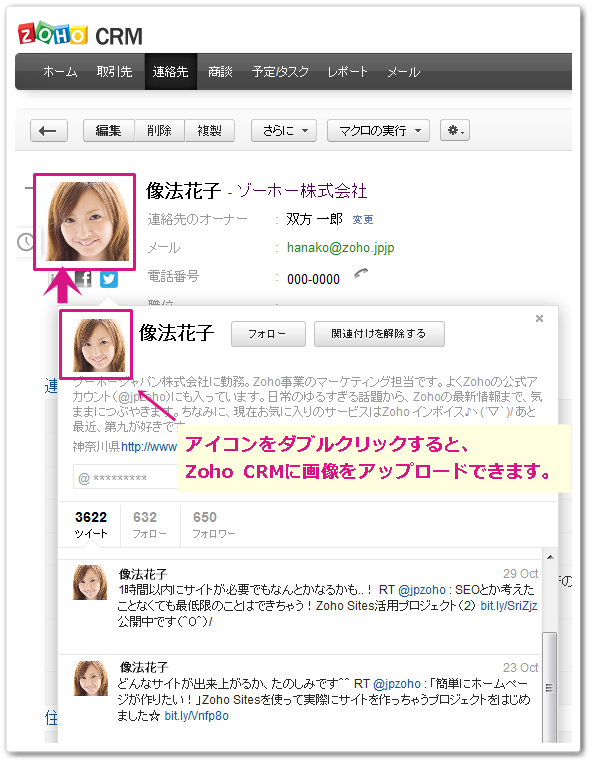
Task: Open the ゾーホー株式会社 company link
Action: click(x=302, y=191)
